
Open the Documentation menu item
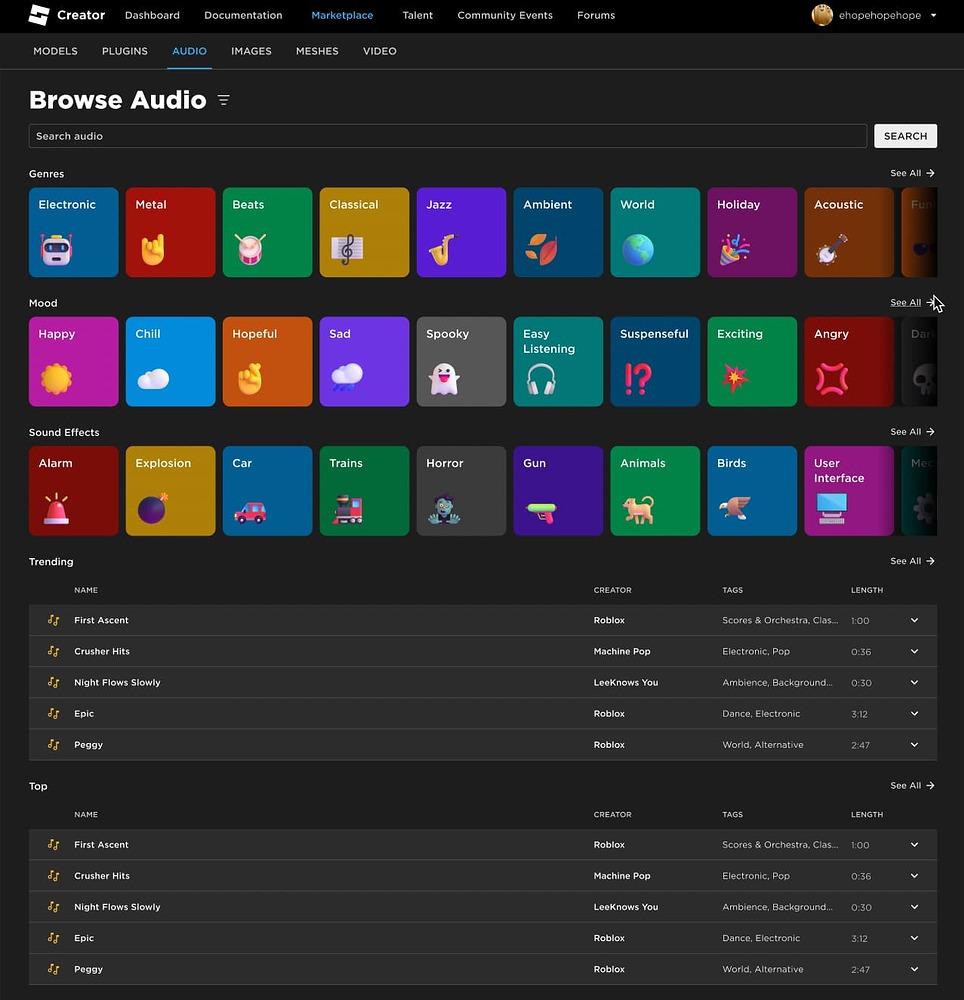243,15
